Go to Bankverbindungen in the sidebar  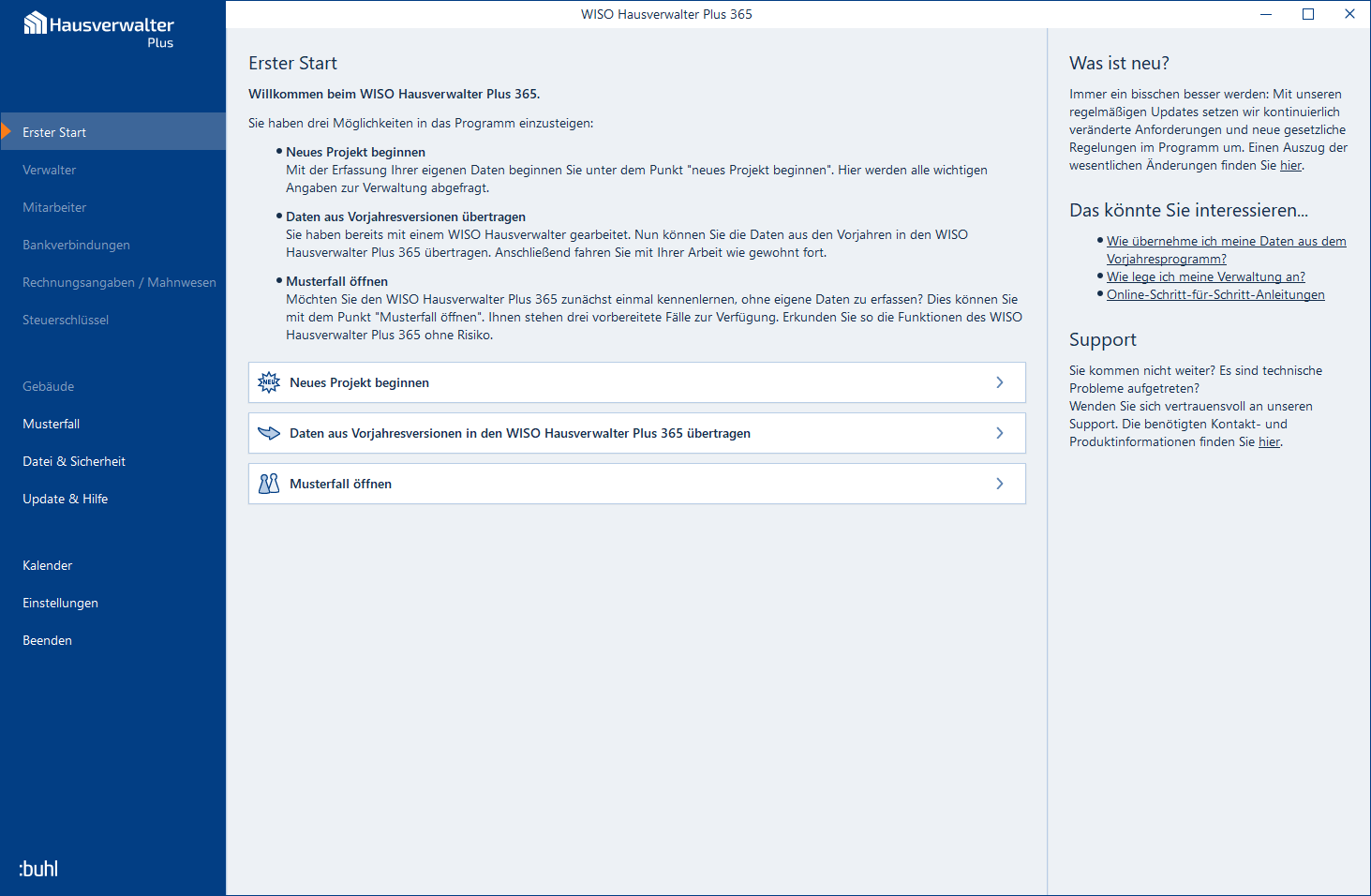(x=112, y=245)
